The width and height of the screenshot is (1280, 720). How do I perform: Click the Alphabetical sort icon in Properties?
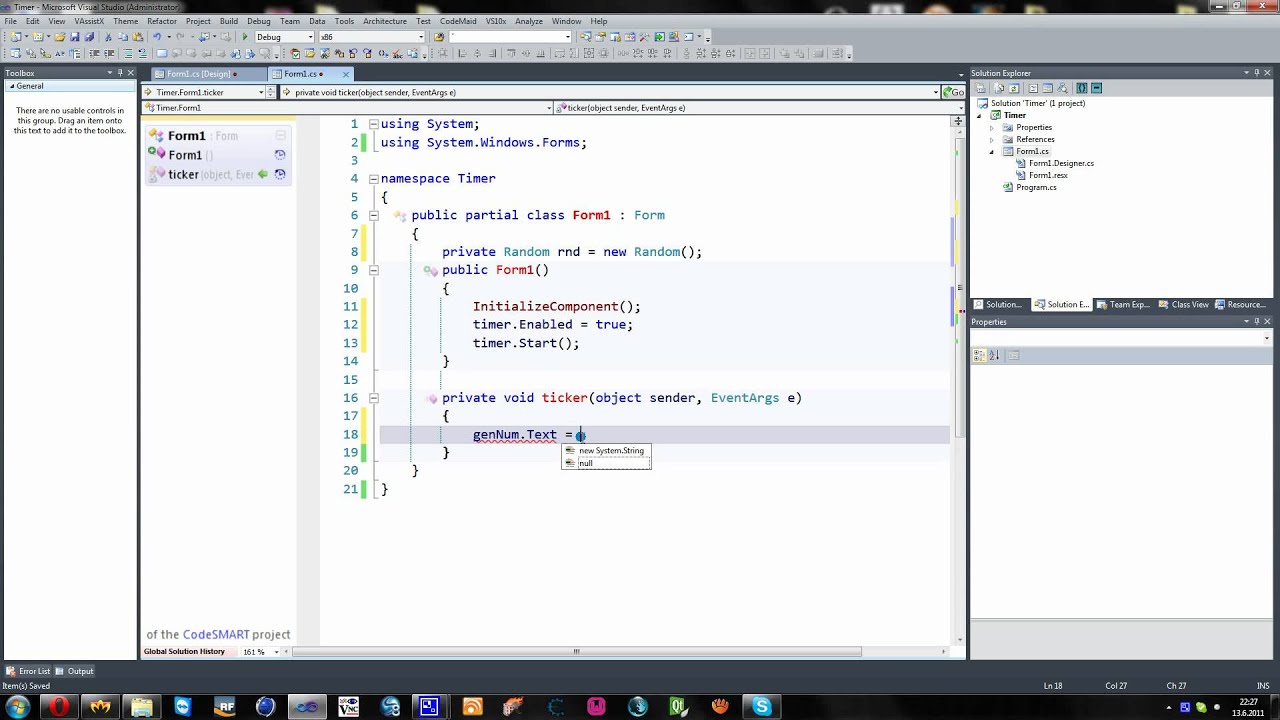995,355
